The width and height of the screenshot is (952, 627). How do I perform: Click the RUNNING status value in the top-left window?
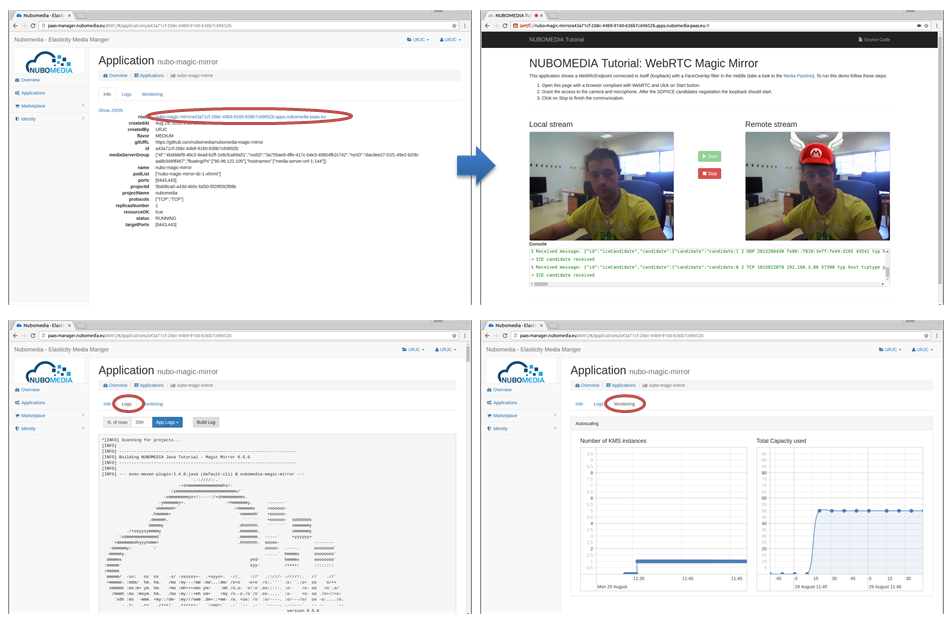click(165, 219)
